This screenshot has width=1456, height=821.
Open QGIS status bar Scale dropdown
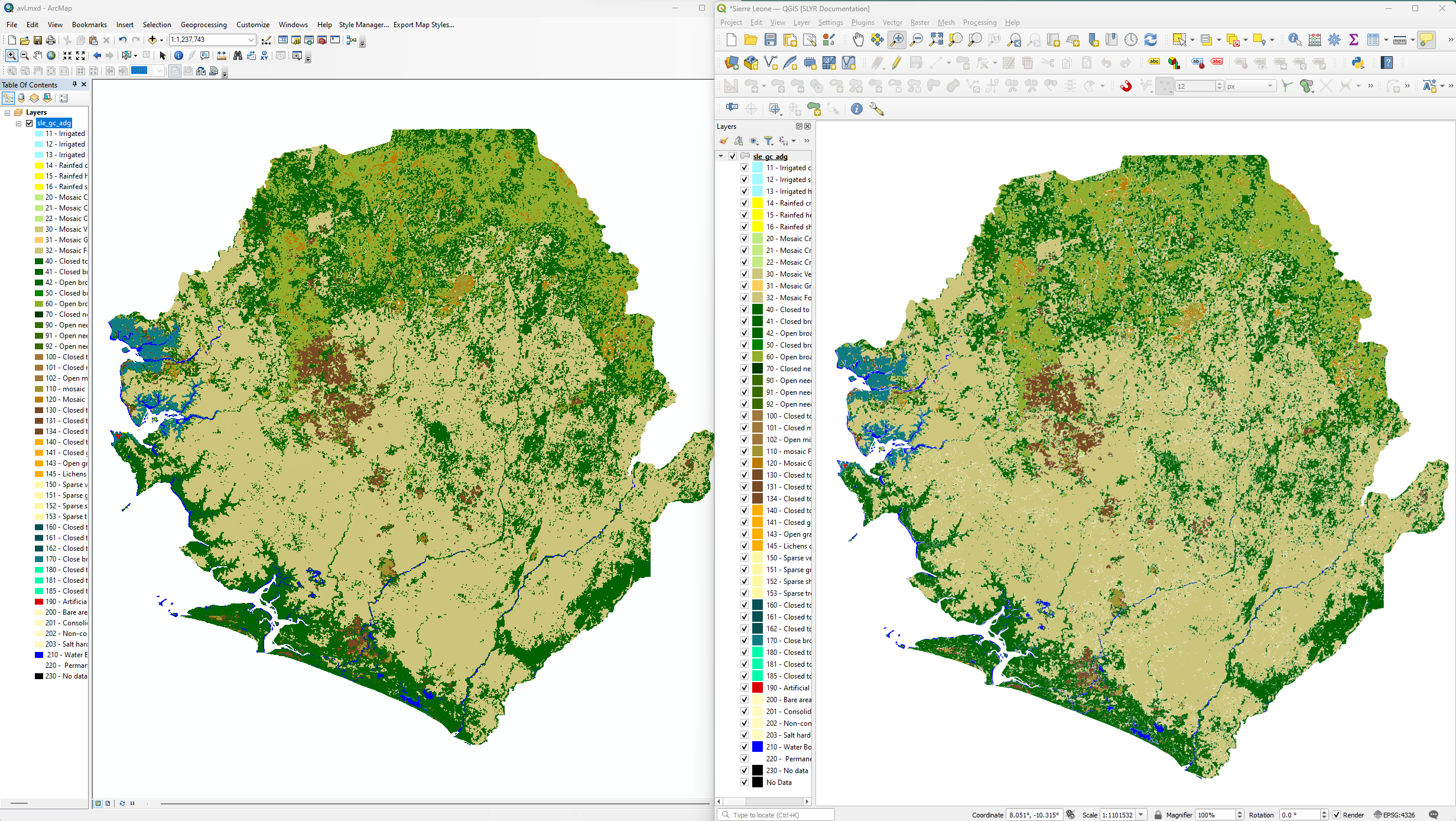pos(1141,815)
